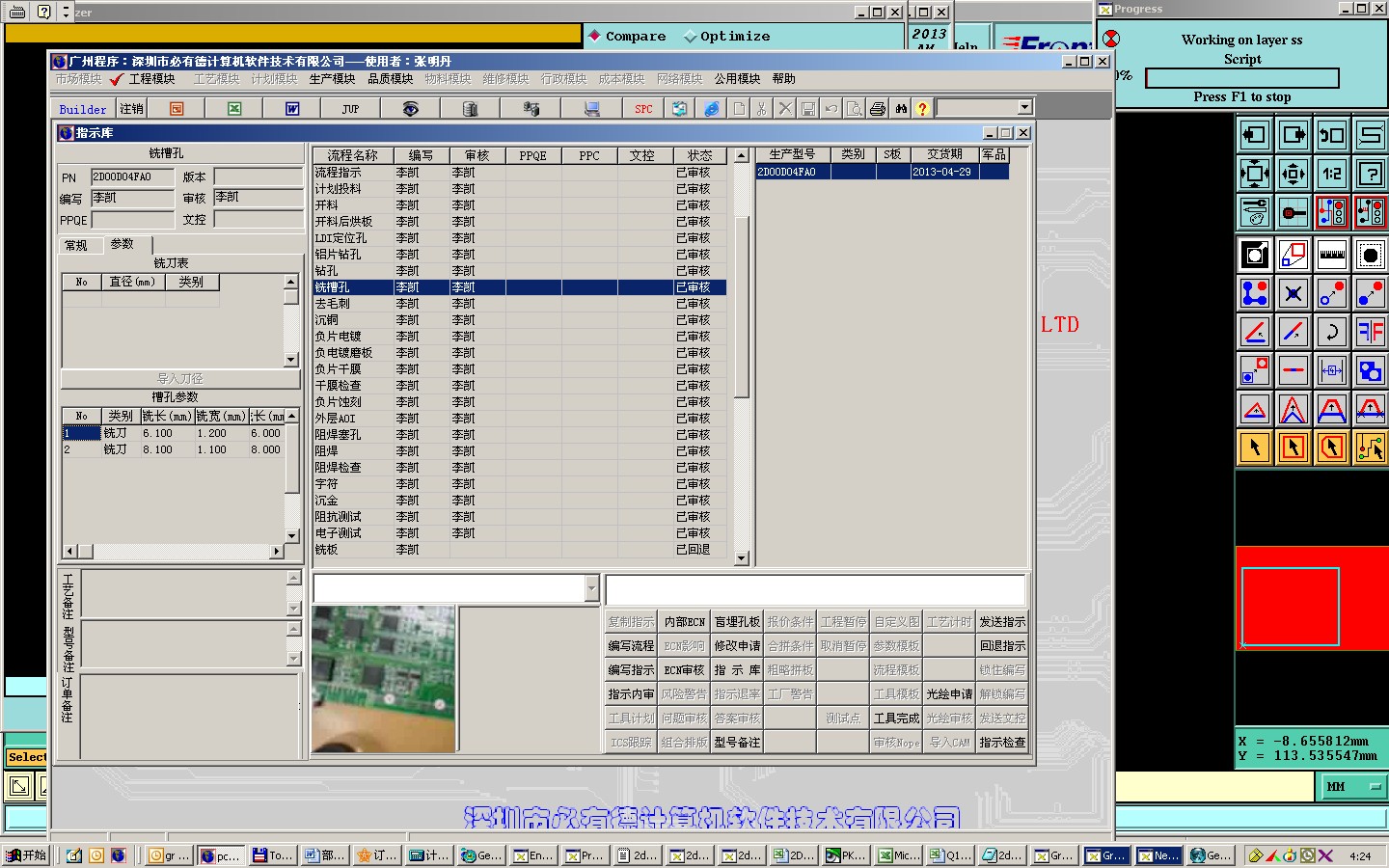Switch to the 参数 tab

(x=123, y=244)
